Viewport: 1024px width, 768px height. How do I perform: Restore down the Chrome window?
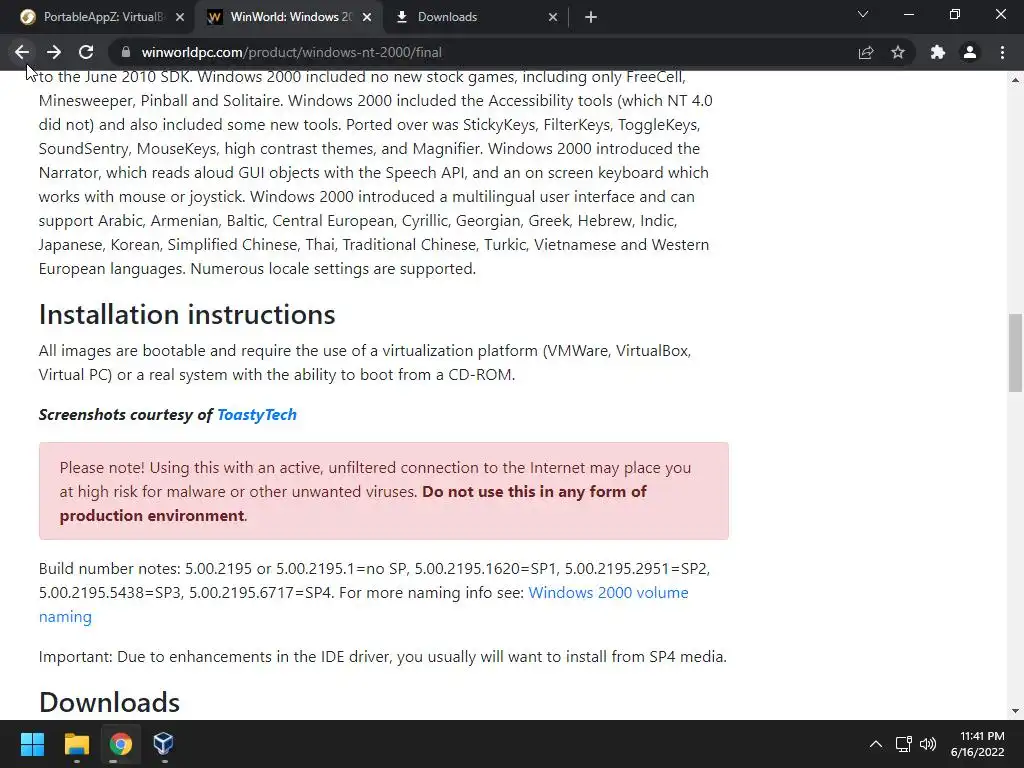[x=955, y=14]
